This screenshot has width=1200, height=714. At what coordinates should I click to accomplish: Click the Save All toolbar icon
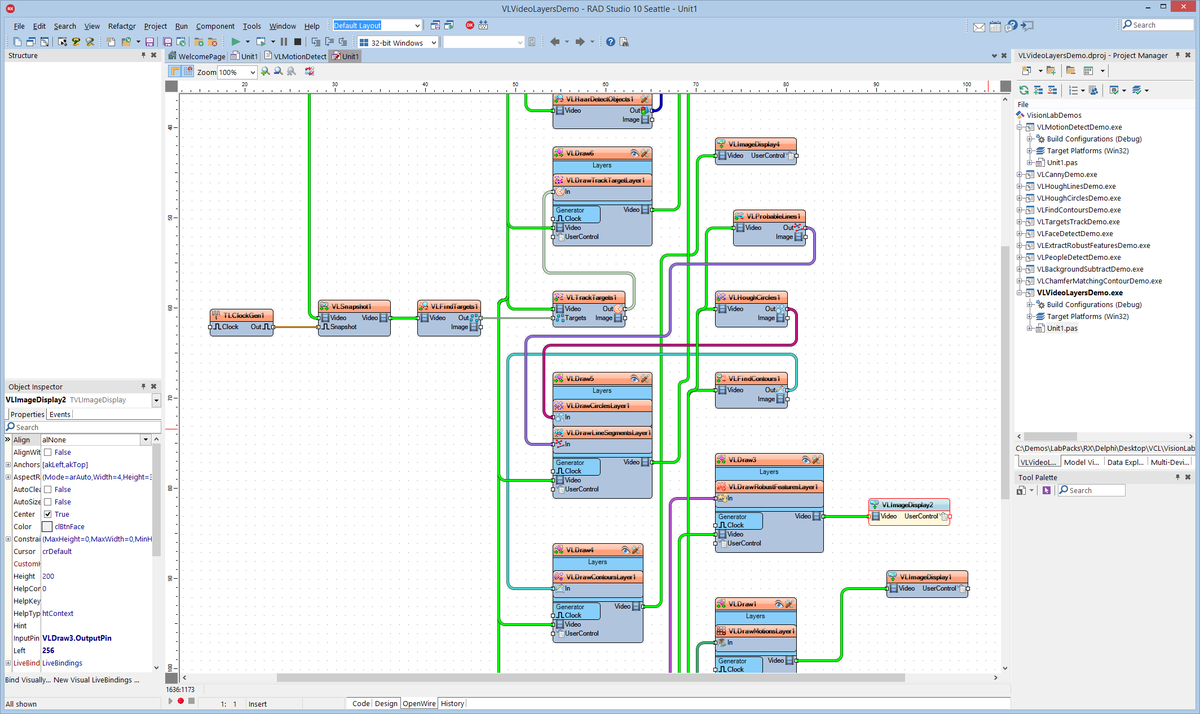point(168,42)
